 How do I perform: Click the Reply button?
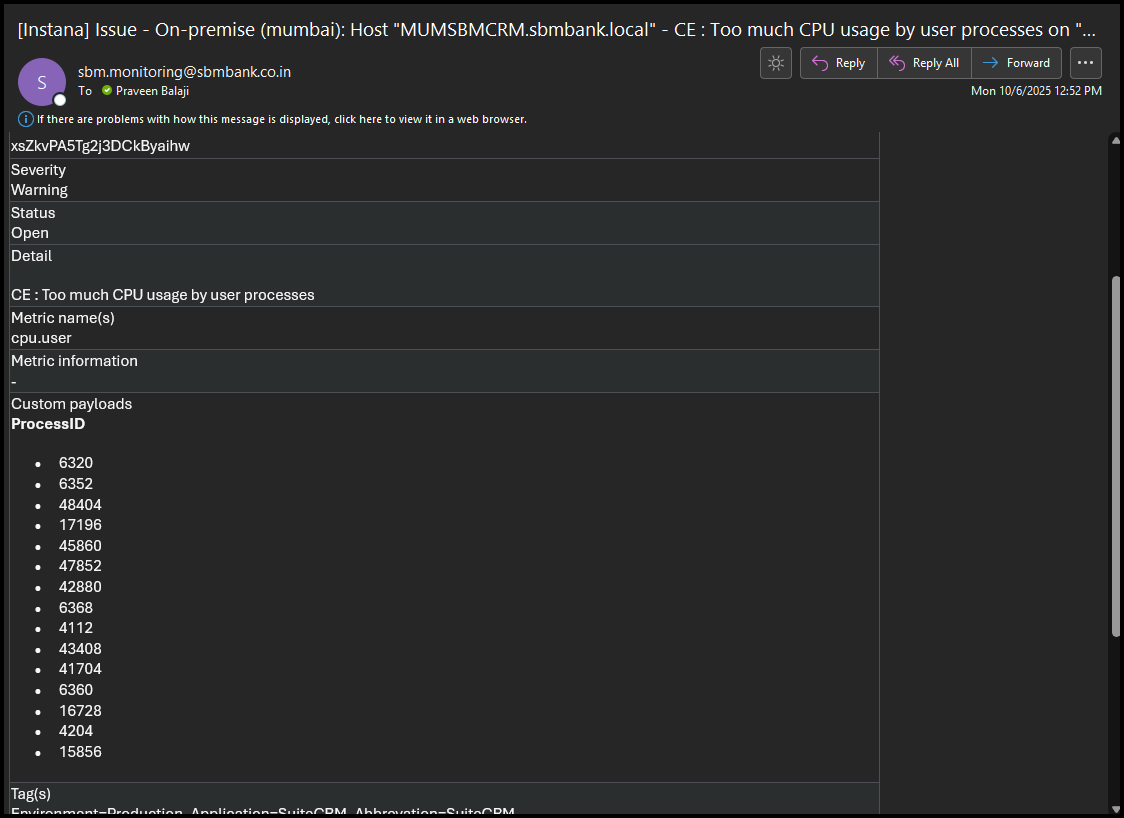(838, 63)
